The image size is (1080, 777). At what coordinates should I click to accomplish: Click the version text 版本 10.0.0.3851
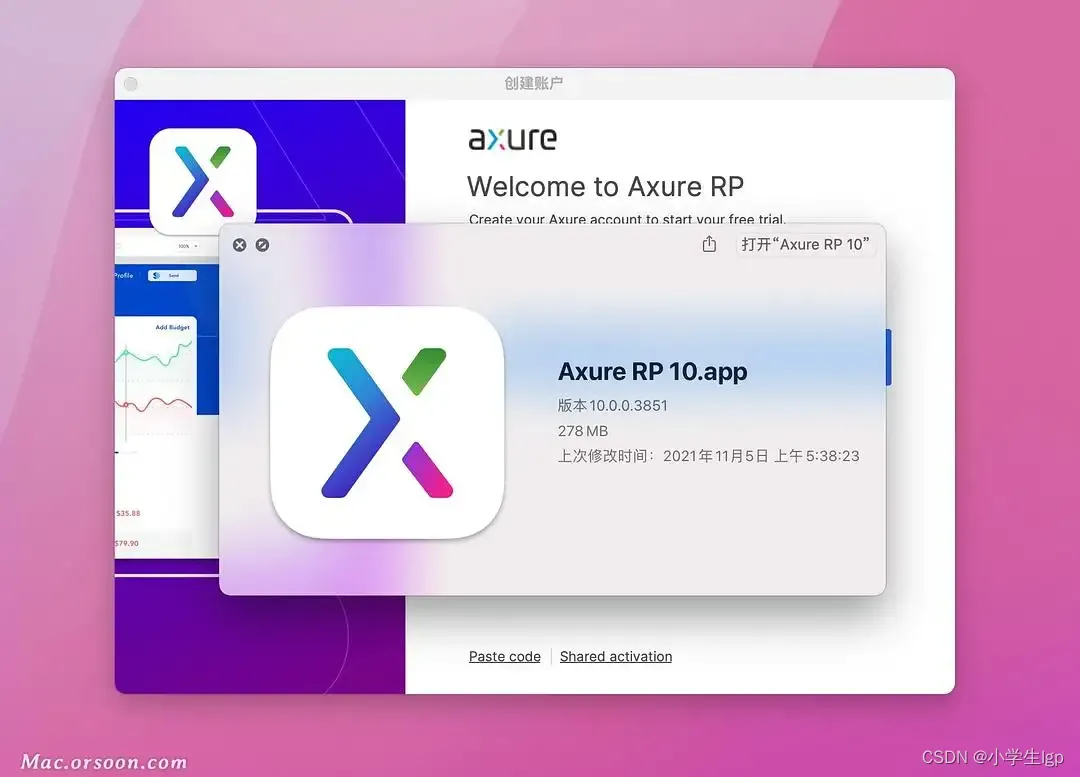click(x=612, y=405)
